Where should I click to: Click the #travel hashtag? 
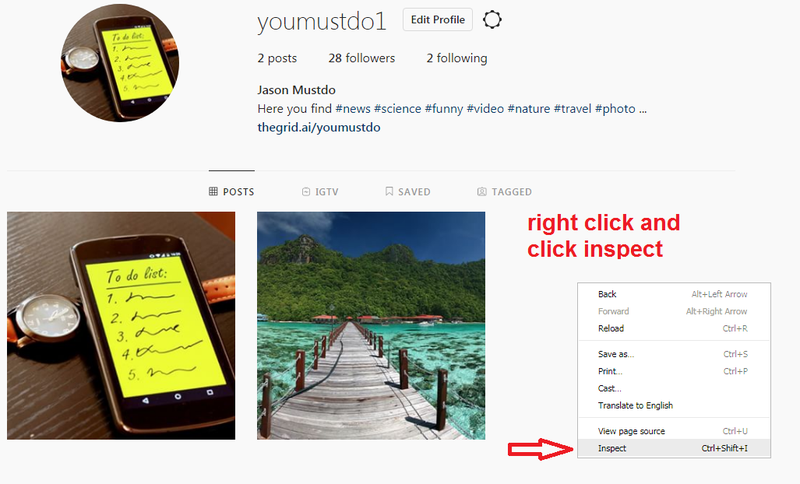[572, 109]
